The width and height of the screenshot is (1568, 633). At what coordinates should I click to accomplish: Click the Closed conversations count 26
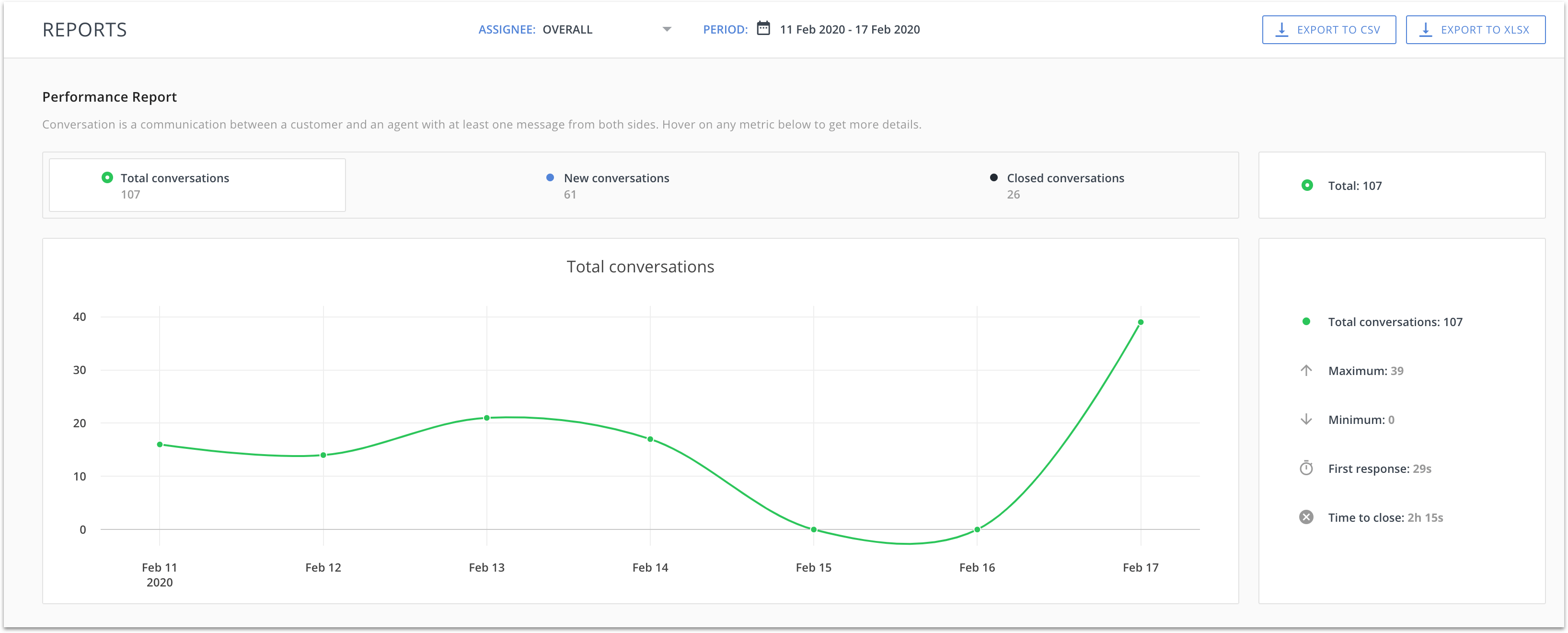[x=1014, y=195]
